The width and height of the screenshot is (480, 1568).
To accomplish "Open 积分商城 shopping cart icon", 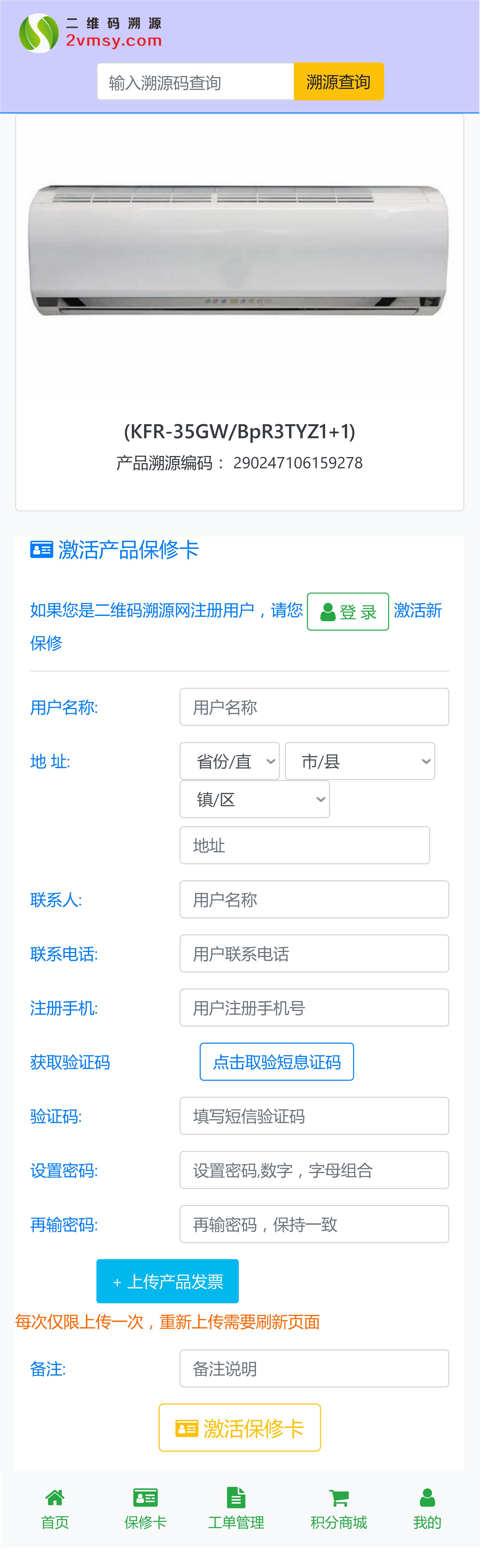I will click(x=339, y=1497).
